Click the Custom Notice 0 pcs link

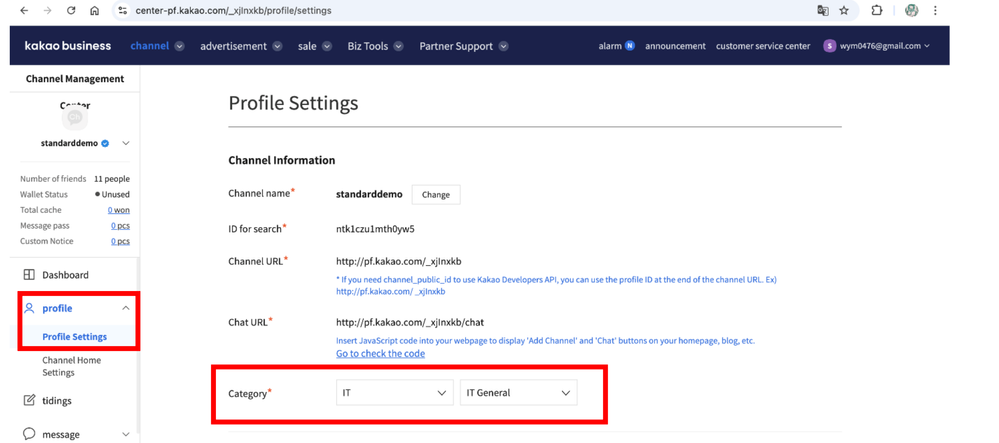click(120, 241)
